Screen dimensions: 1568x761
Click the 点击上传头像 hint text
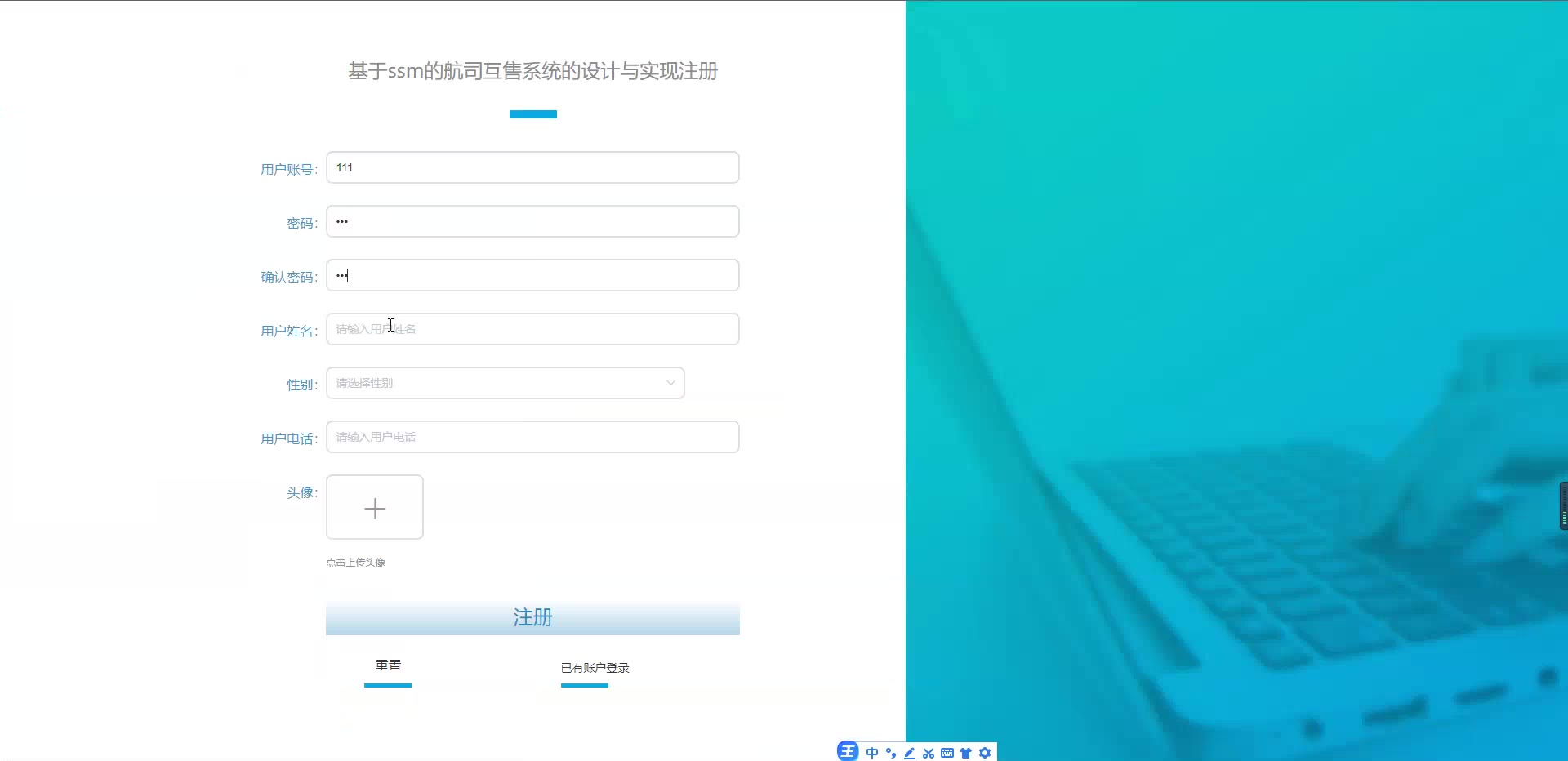pyautogui.click(x=355, y=563)
